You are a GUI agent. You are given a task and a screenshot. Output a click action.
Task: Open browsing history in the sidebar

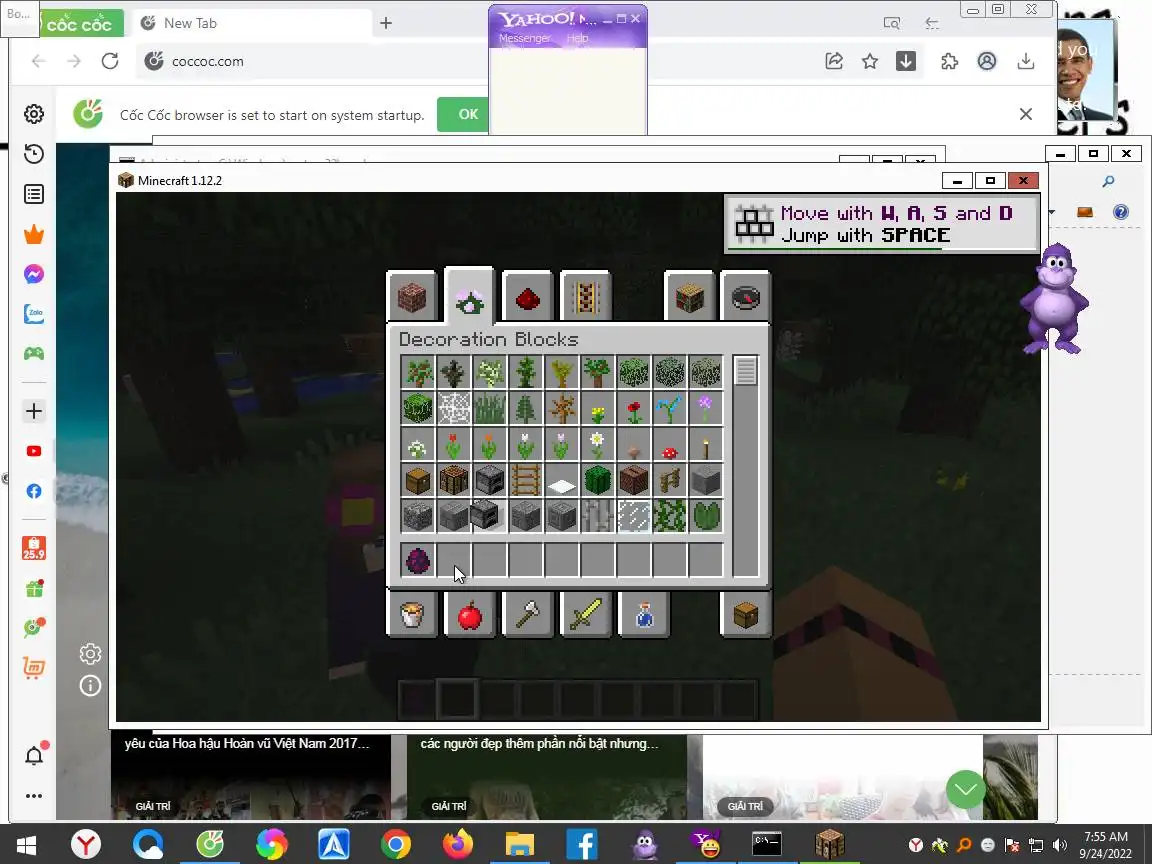(x=34, y=154)
